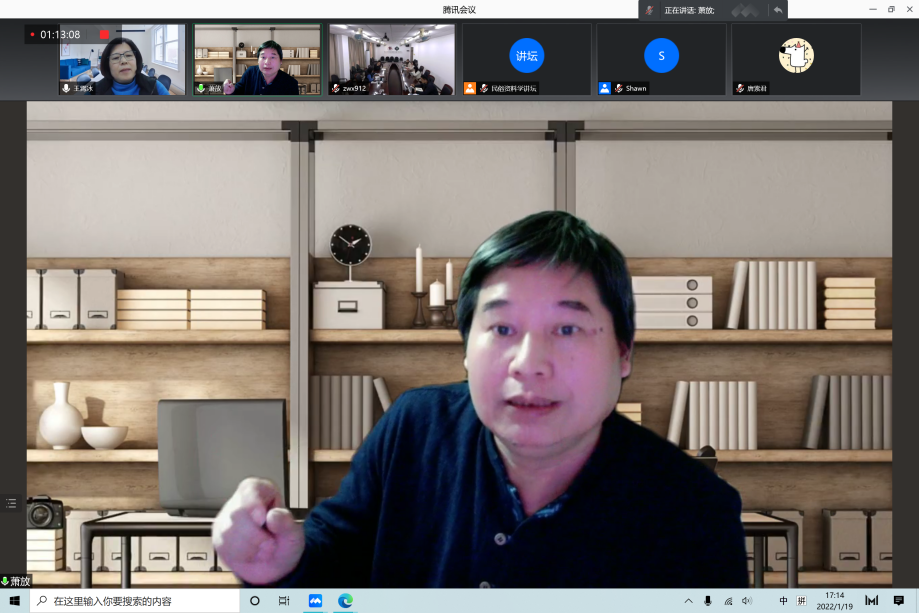Click the network icon in system tray
919x613 pixels.
click(728, 600)
